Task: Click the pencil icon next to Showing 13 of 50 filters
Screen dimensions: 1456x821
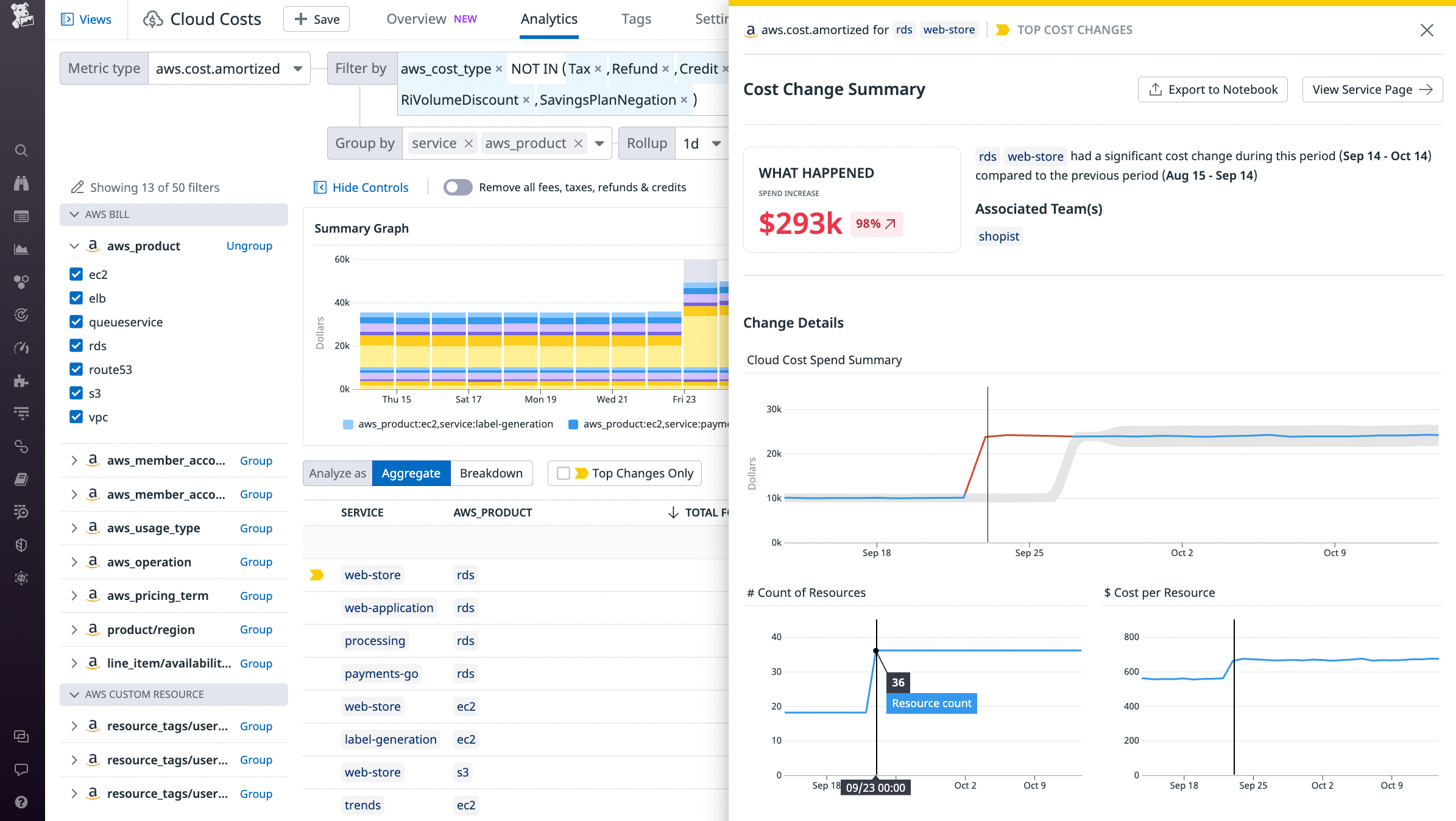Action: pos(77,187)
